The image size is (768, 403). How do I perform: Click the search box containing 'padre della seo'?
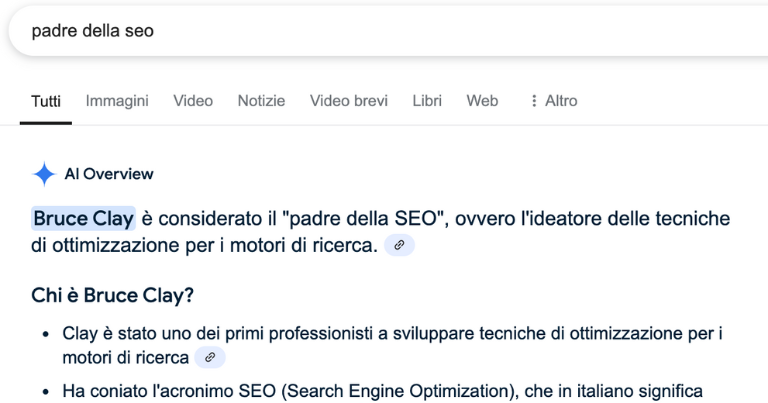(389, 31)
